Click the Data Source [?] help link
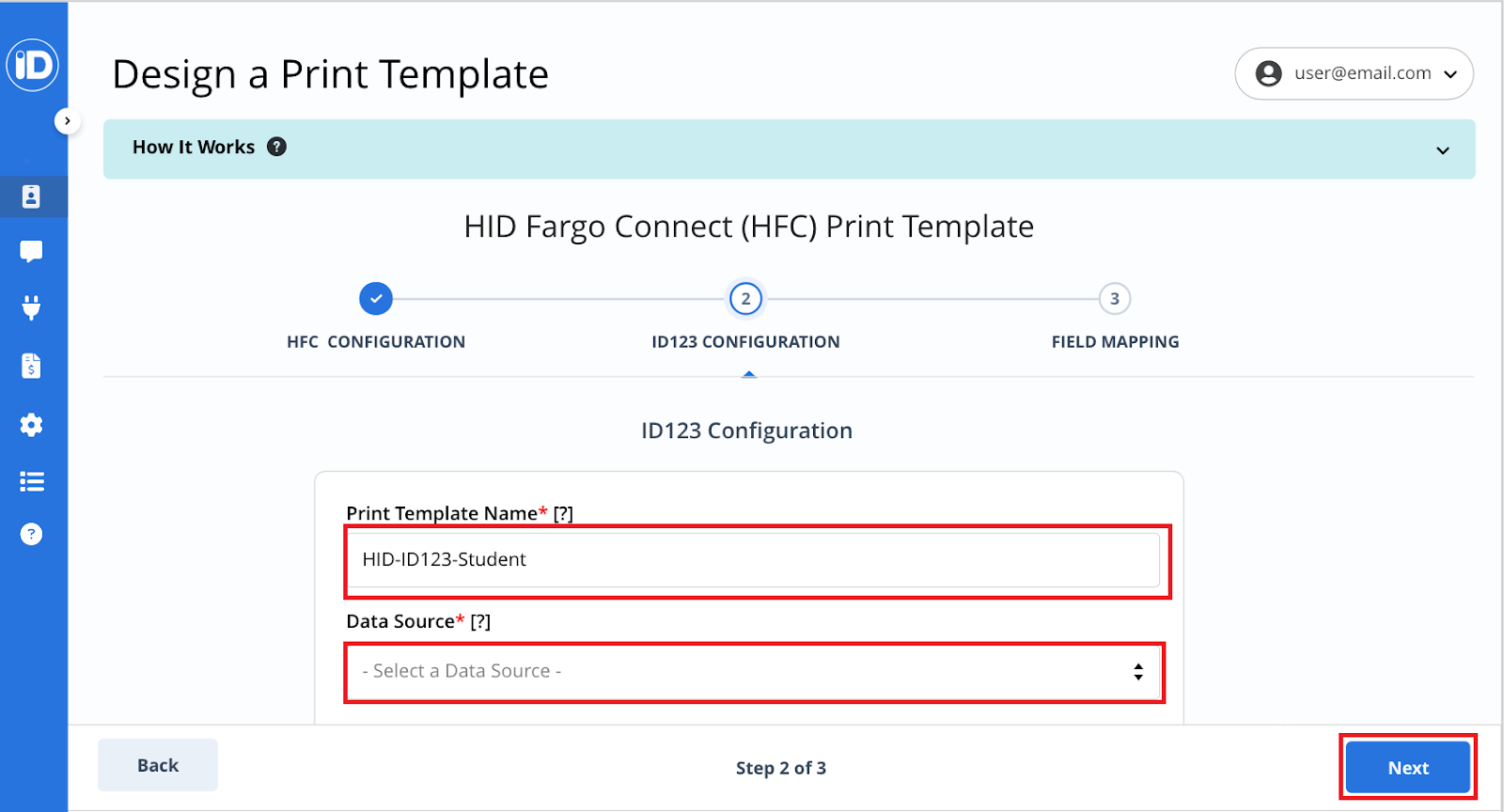Image resolution: width=1504 pixels, height=812 pixels. [x=480, y=621]
